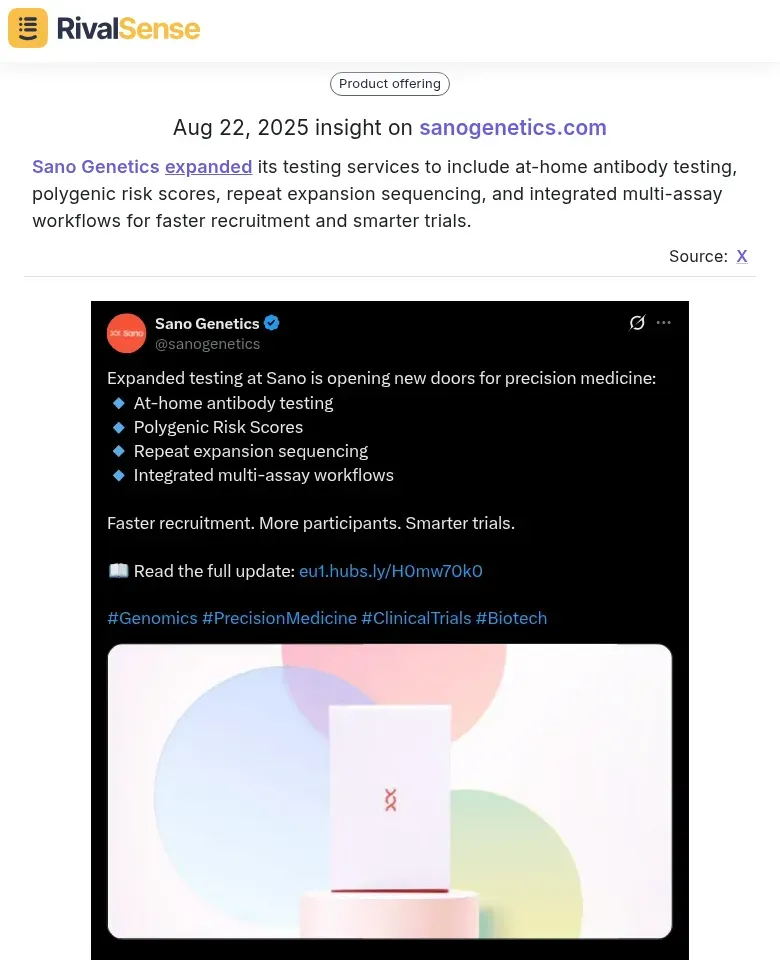Click the Product offering pill
The image size is (780, 960).
pyautogui.click(x=389, y=84)
